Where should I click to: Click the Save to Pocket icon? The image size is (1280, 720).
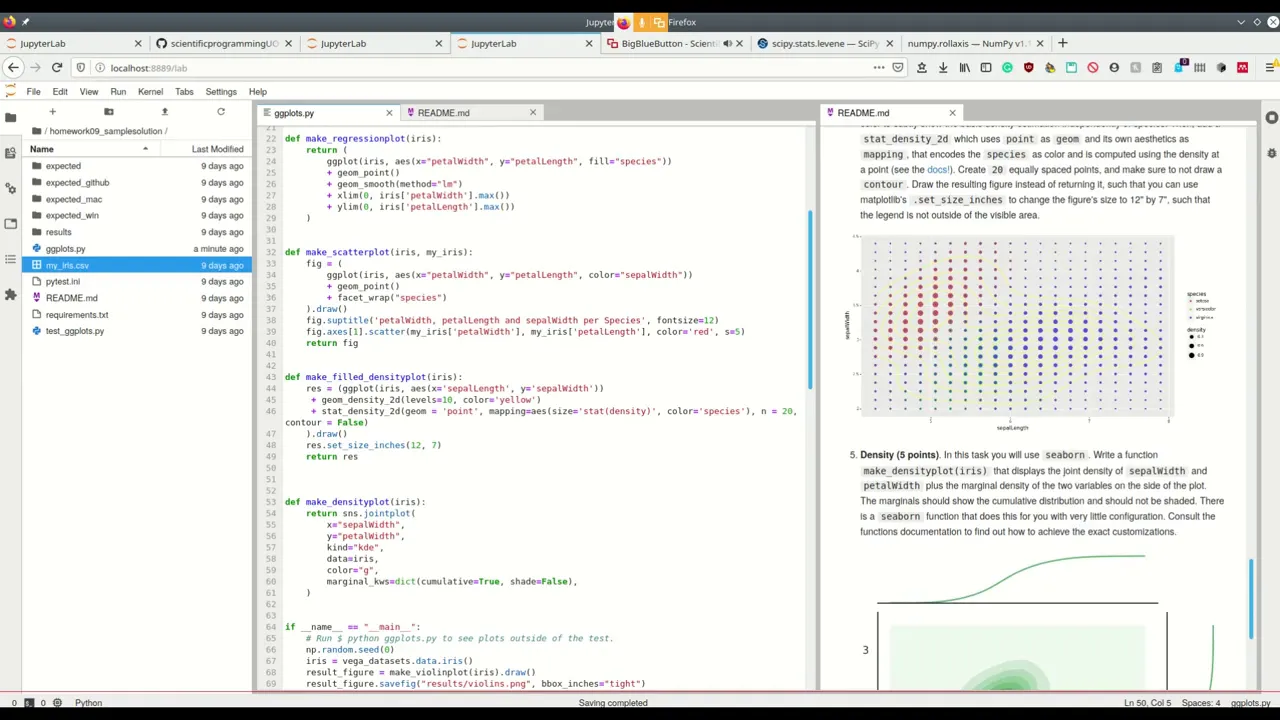[898, 67]
